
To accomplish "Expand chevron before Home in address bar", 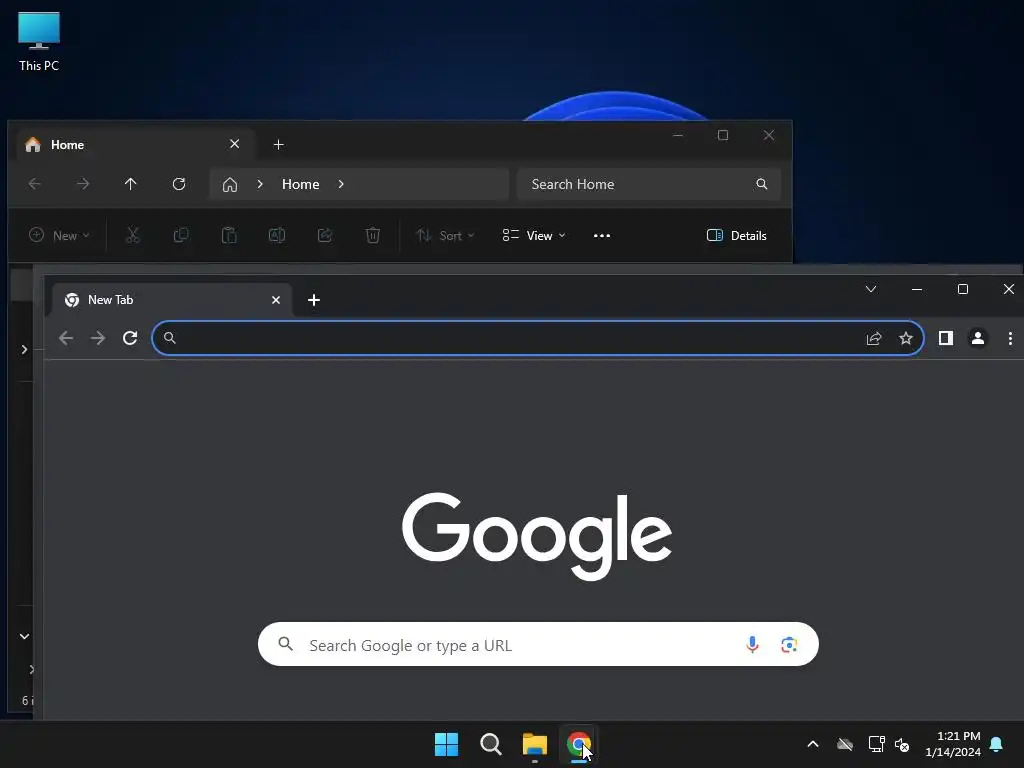I will pyautogui.click(x=260, y=184).
